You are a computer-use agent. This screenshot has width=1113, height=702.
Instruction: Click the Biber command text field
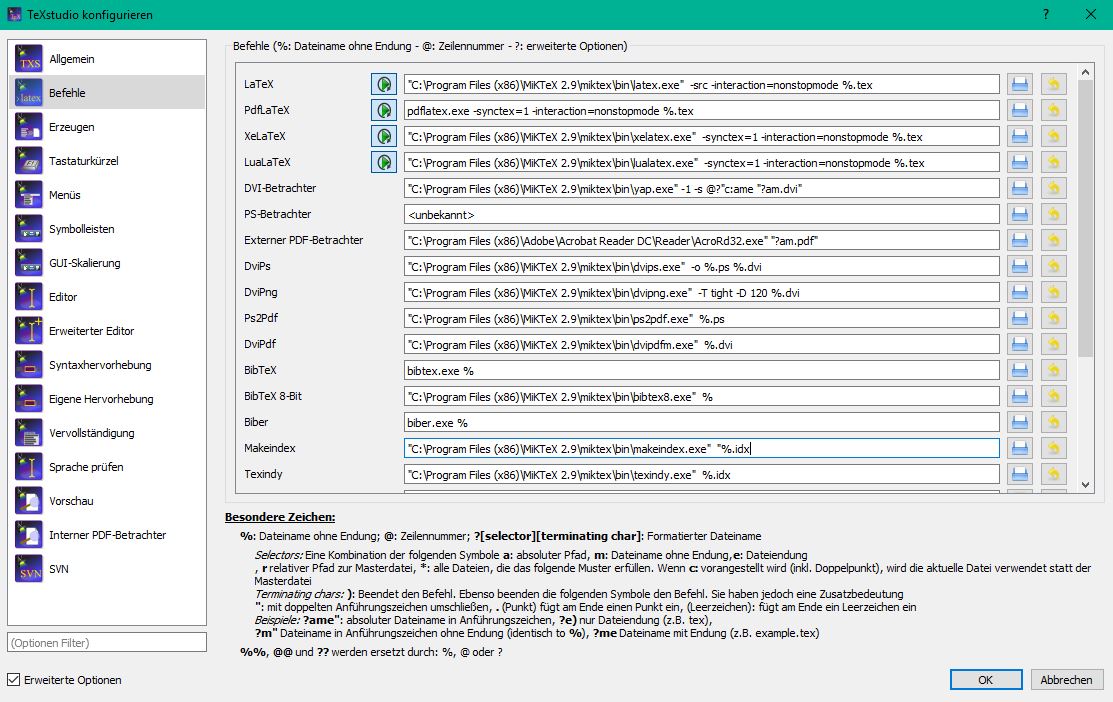pyautogui.click(x=701, y=423)
